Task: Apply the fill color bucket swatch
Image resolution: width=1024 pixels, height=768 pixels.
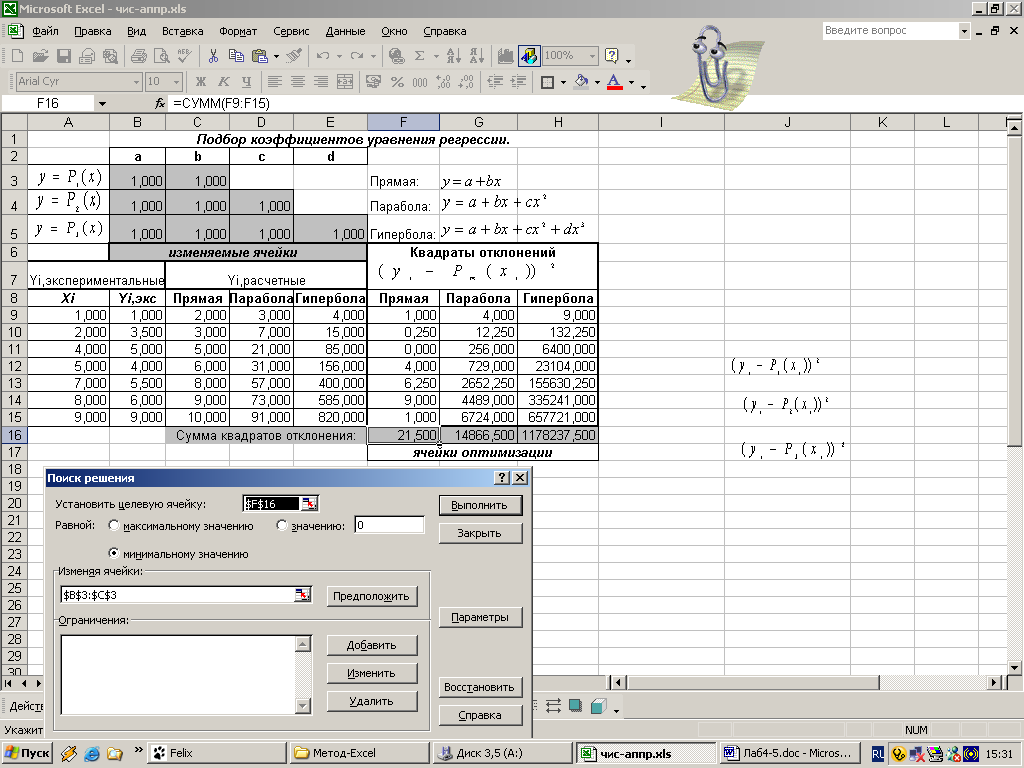Action: pyautogui.click(x=581, y=82)
